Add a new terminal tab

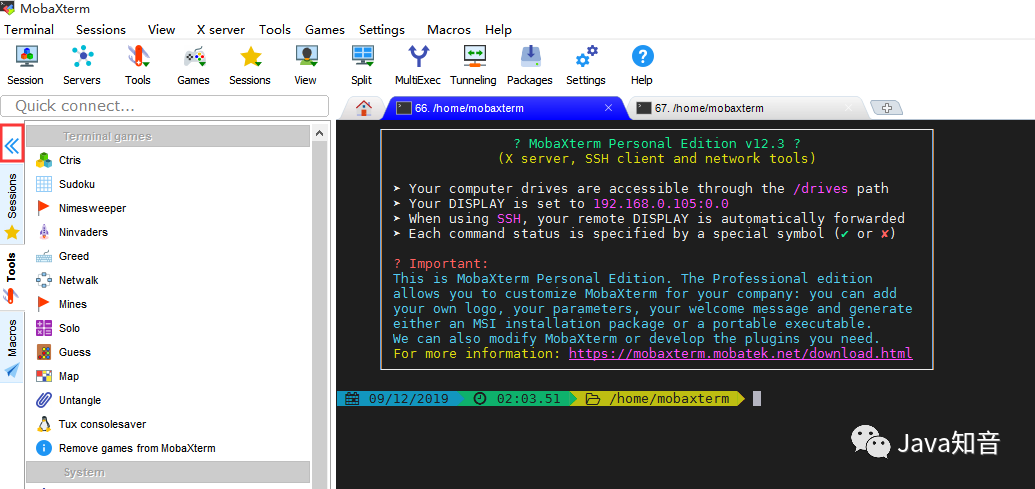point(886,109)
